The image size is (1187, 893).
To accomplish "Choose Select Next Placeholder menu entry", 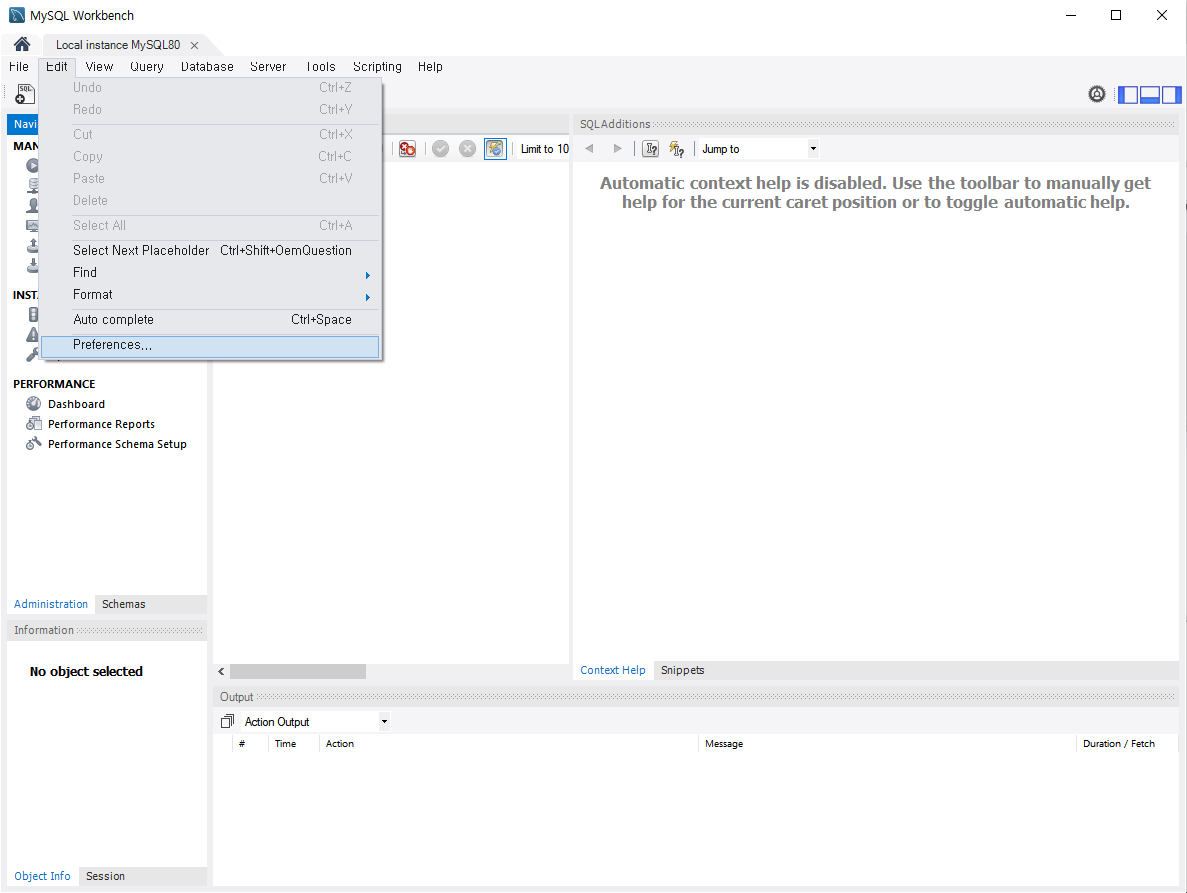I will click(210, 250).
